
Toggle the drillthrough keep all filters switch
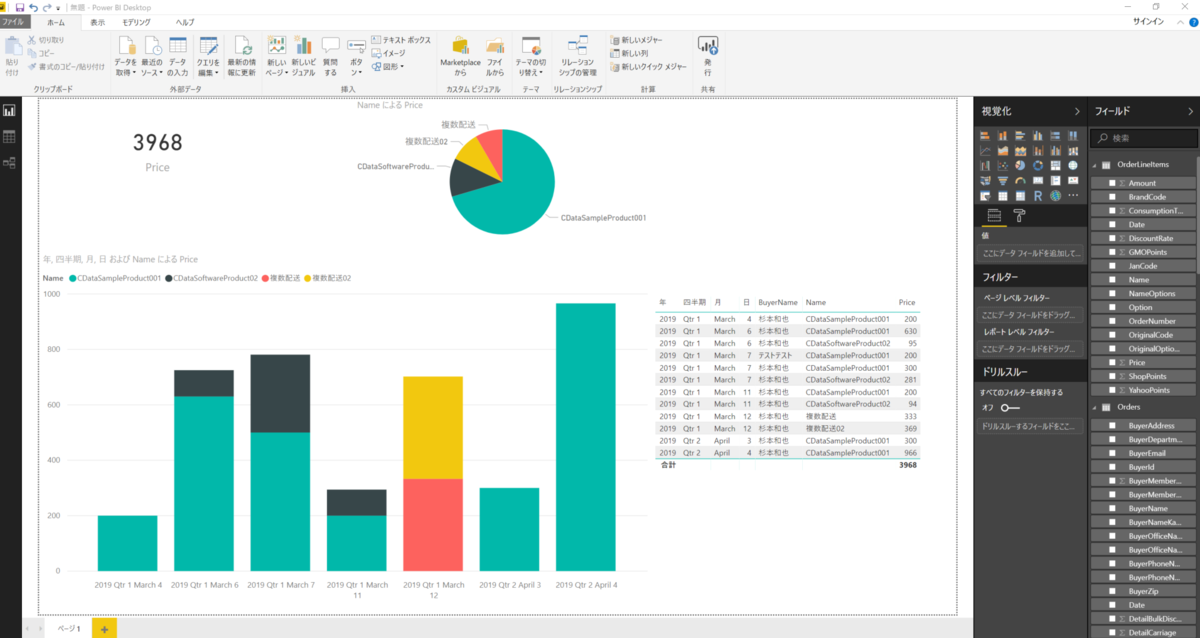[1010, 408]
